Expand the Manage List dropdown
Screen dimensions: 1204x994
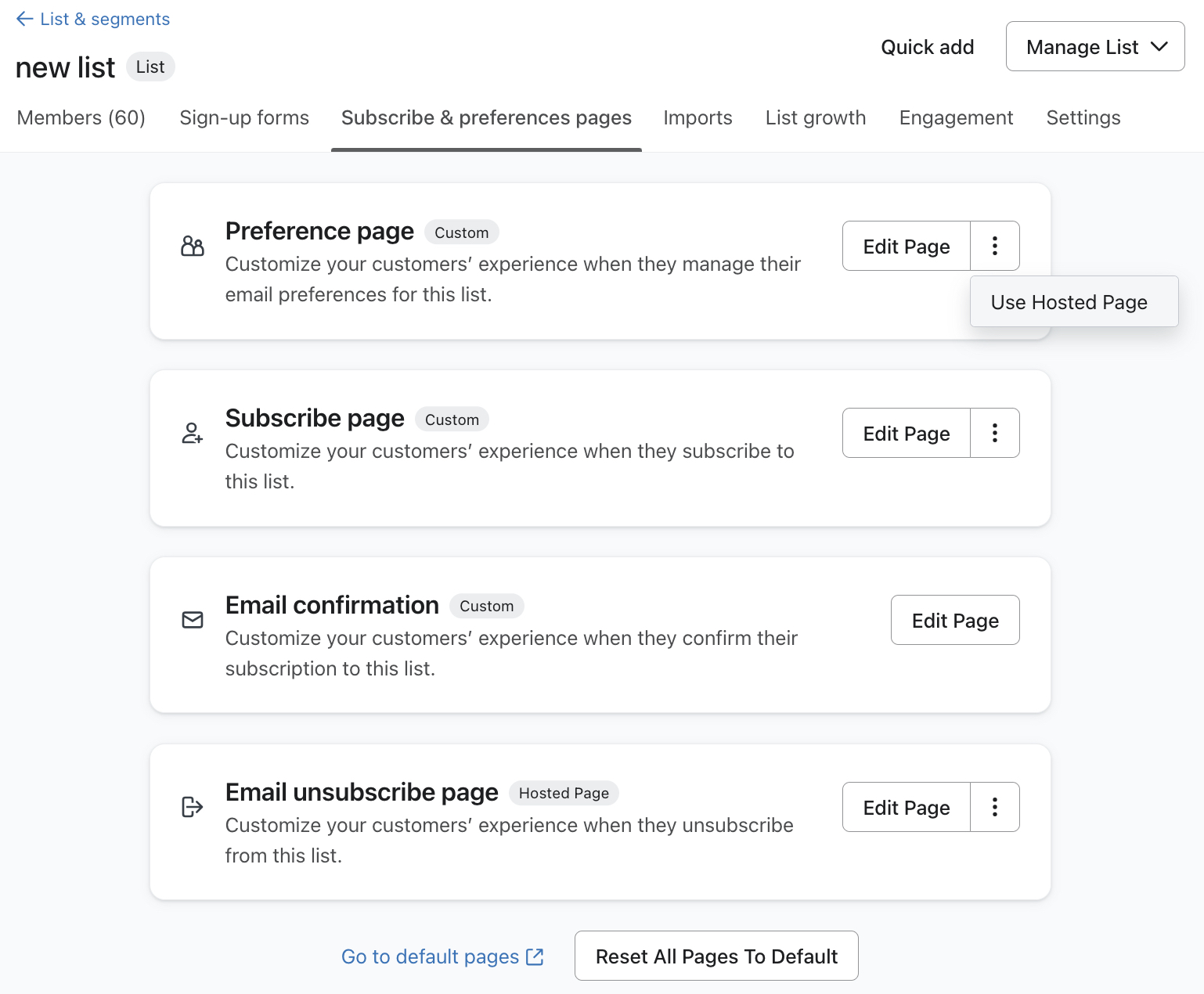click(1094, 46)
